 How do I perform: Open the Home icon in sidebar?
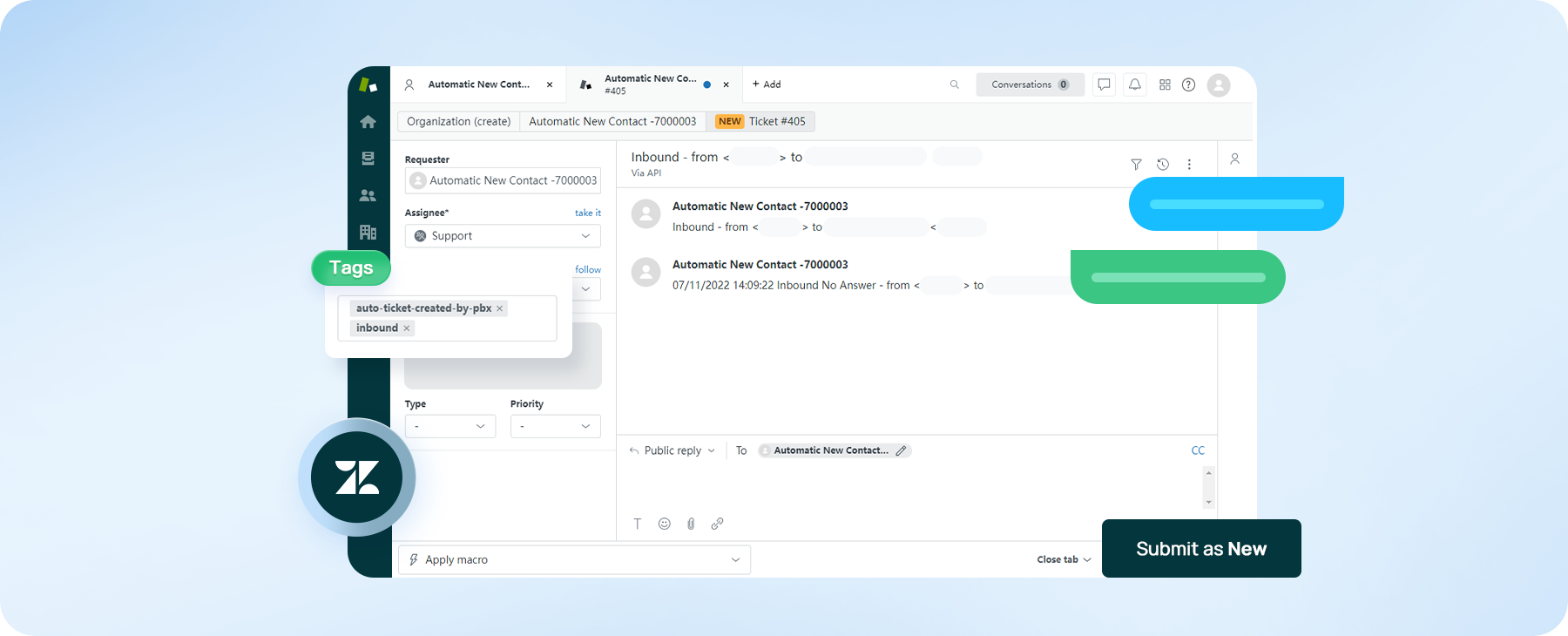pyautogui.click(x=368, y=122)
